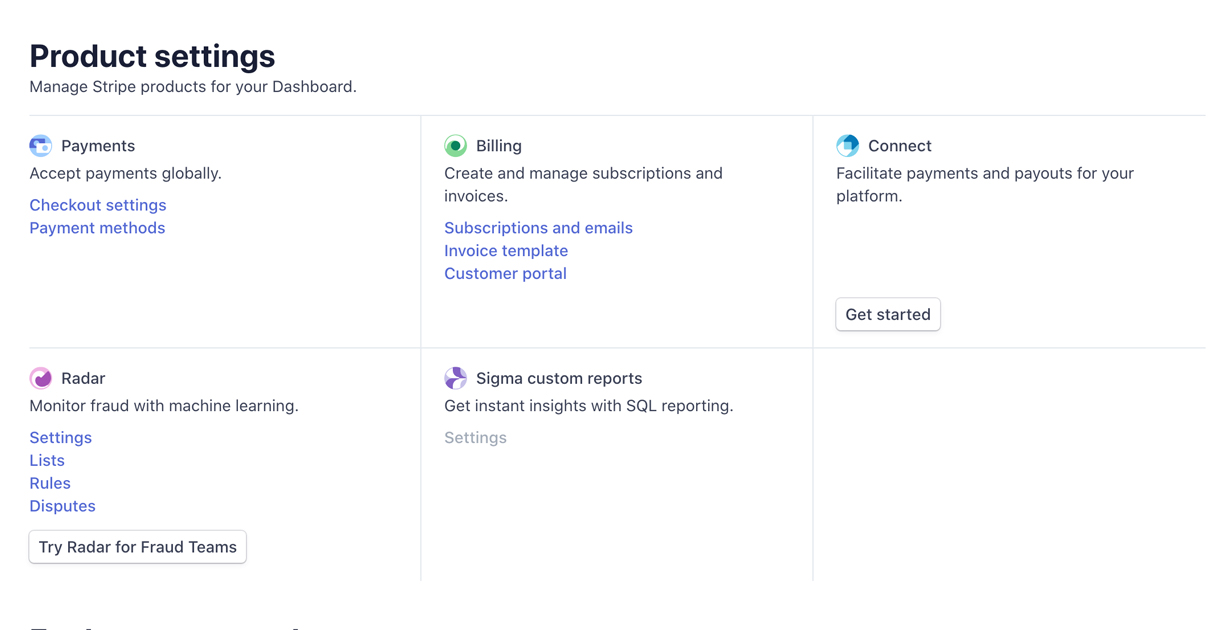Open Radar Disputes settings
Viewport: 1225px width, 630px height.
coord(62,506)
